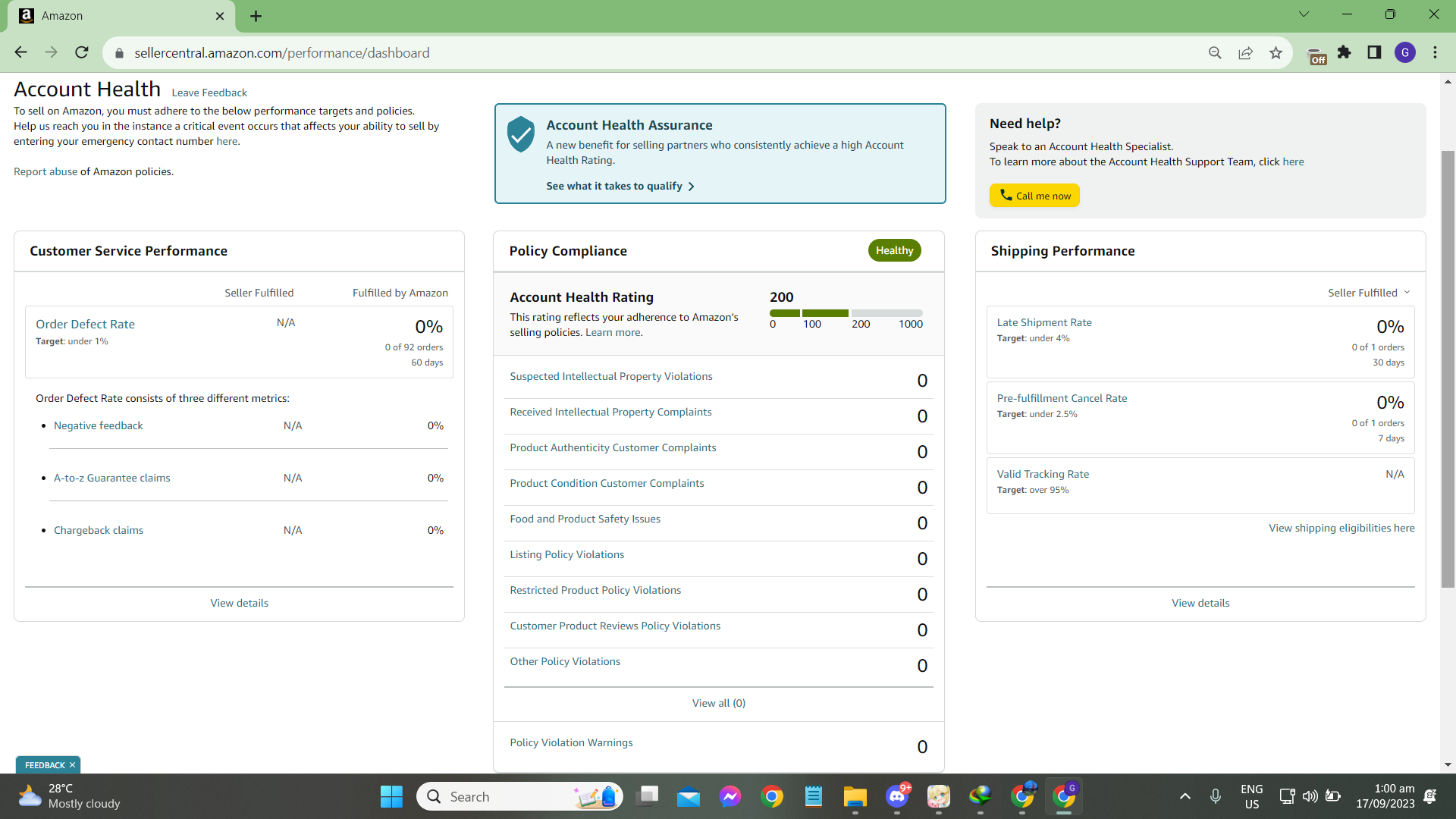Open the Order Defect Rate metric
1456x819 pixels.
pos(85,324)
